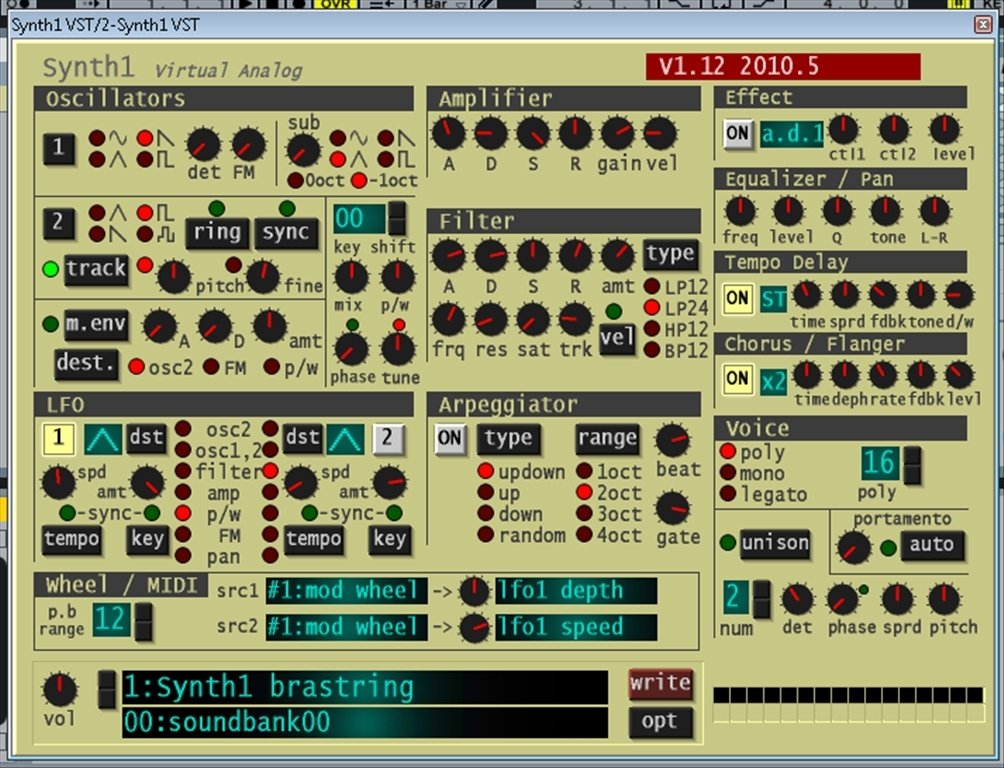Toggle the Chorus / Flanger ON switch
This screenshot has height=768, width=1004.
738,379
